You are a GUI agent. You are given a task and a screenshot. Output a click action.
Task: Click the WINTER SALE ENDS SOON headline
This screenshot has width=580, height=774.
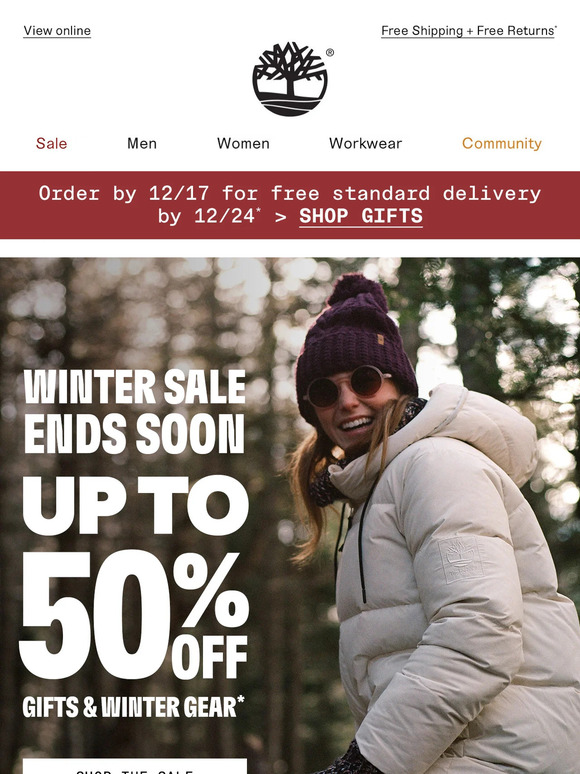click(134, 411)
